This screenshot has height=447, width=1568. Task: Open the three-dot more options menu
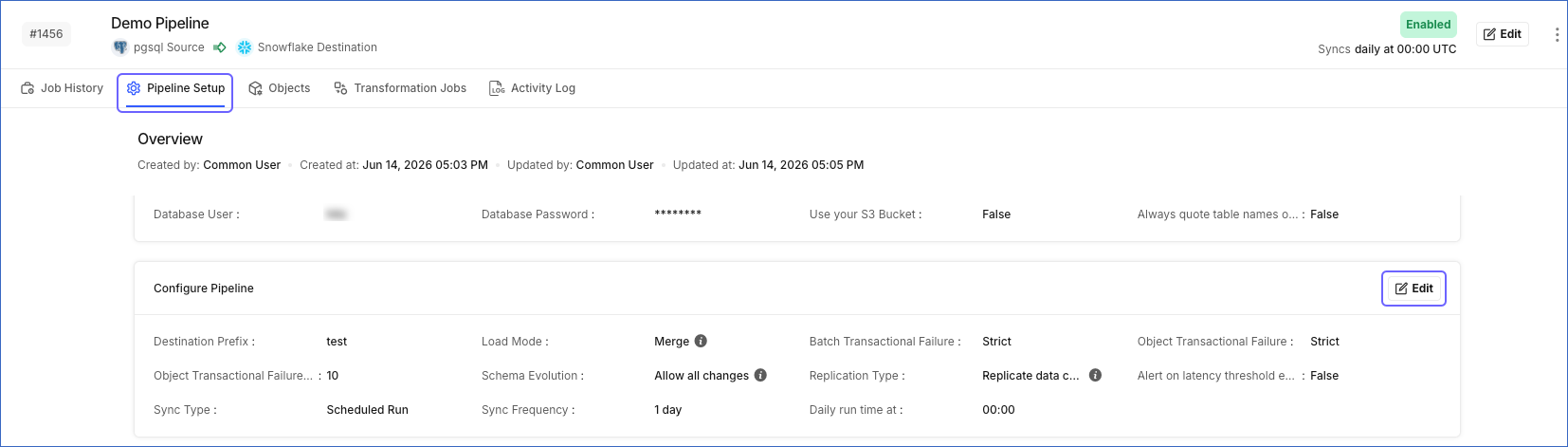pyautogui.click(x=1557, y=34)
